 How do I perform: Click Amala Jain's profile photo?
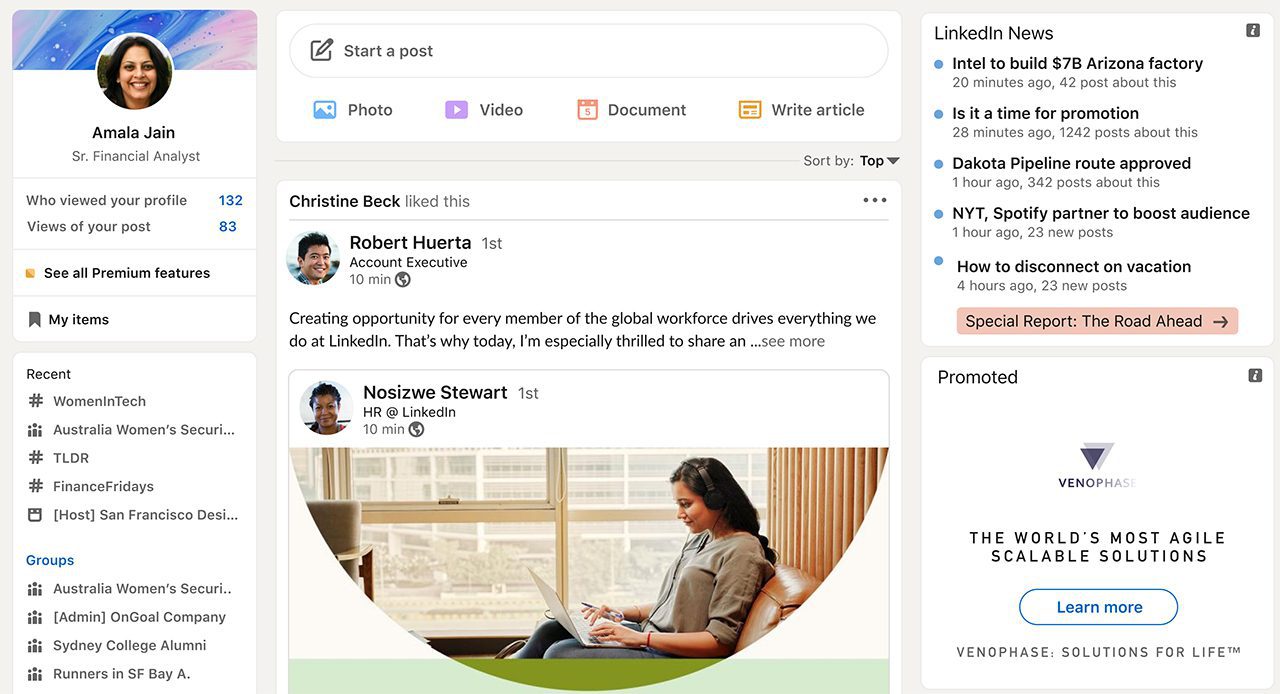pyautogui.click(x=135, y=72)
